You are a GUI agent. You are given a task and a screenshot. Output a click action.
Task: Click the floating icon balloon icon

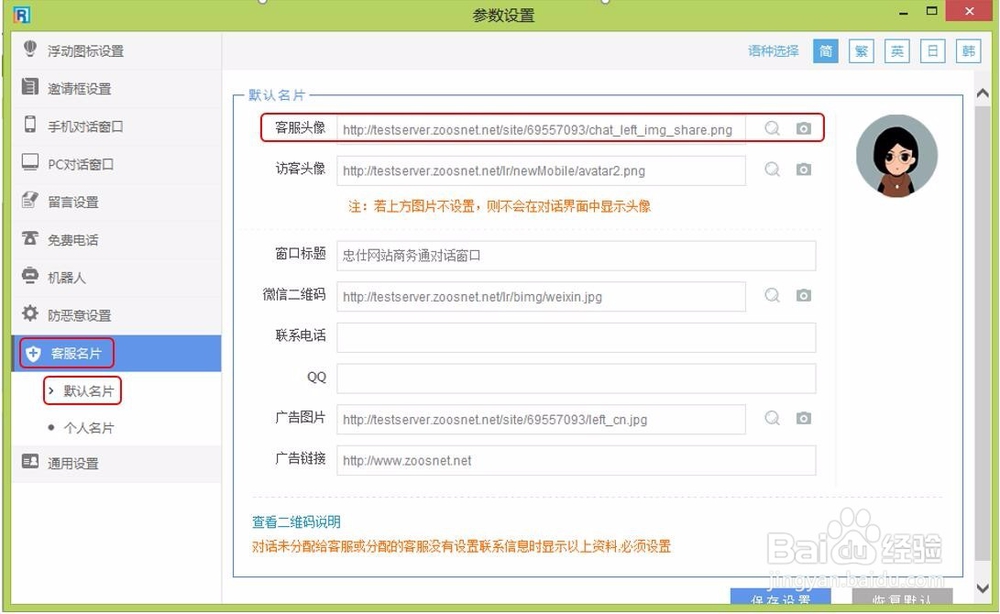tap(30, 49)
